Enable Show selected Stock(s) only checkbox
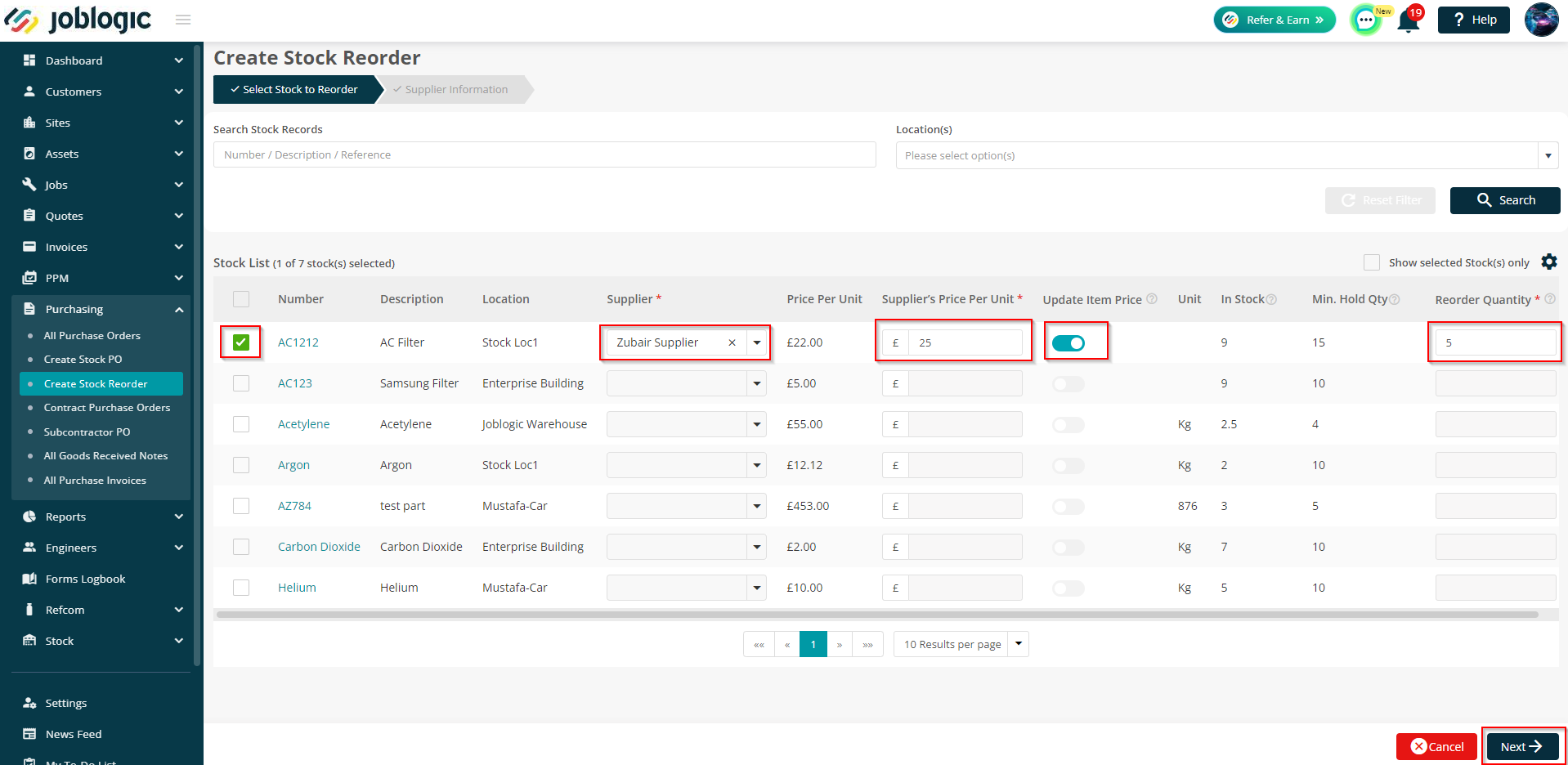1568x765 pixels. tap(1372, 262)
